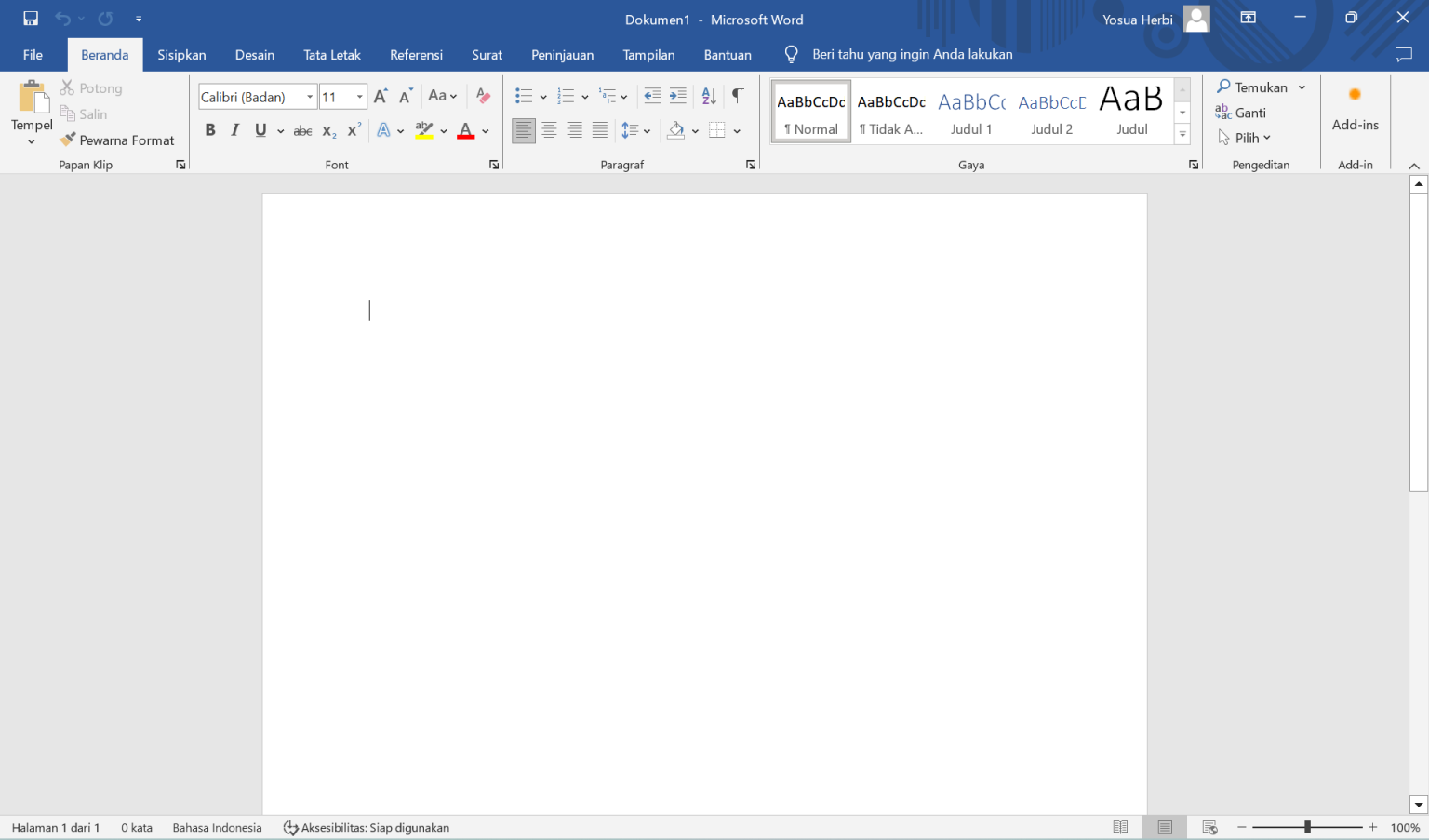Switch to Read Mode view icon
Image resolution: width=1429 pixels, height=840 pixels.
1120,827
